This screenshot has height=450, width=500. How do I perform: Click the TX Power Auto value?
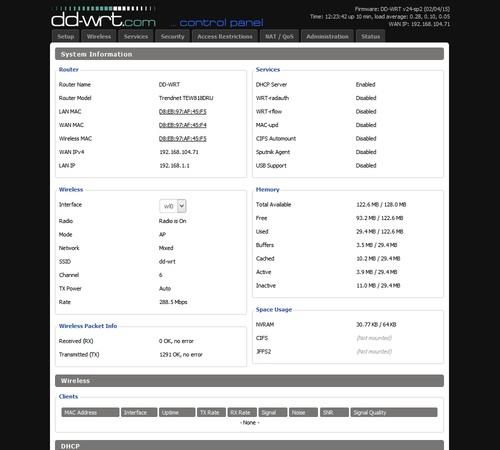pyautogui.click(x=165, y=289)
